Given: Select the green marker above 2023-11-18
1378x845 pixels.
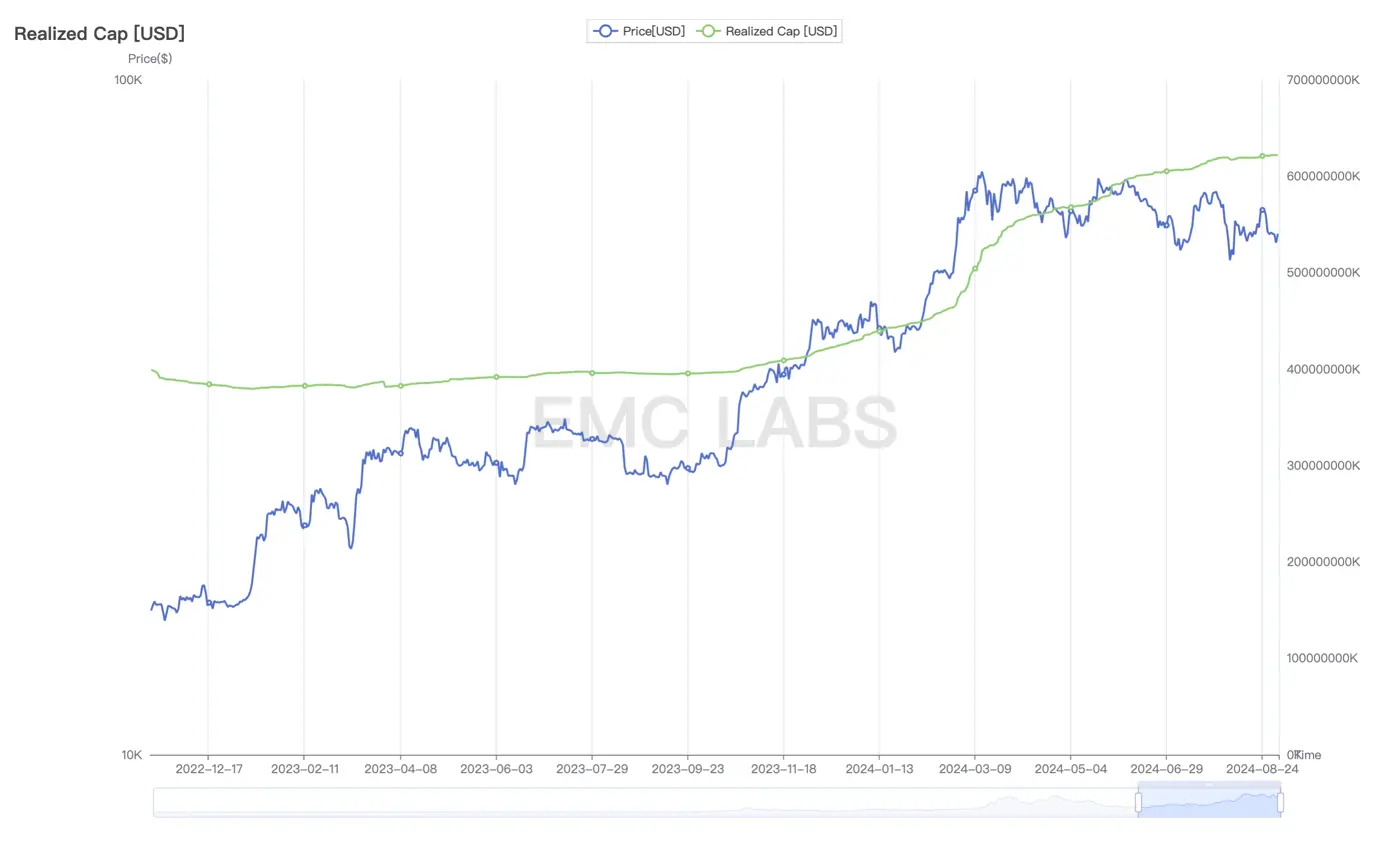Looking at the screenshot, I should point(783,362).
